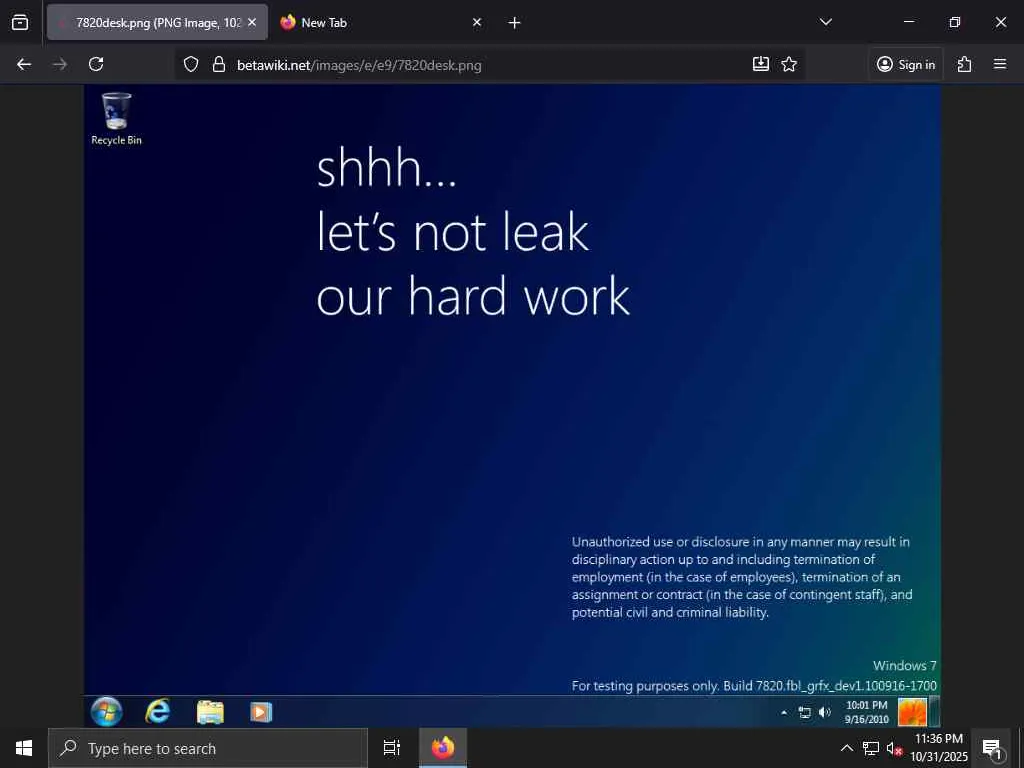Screen dimensions: 1024x768
Task: Expand the list all tabs dropdown
Action: pos(826,22)
